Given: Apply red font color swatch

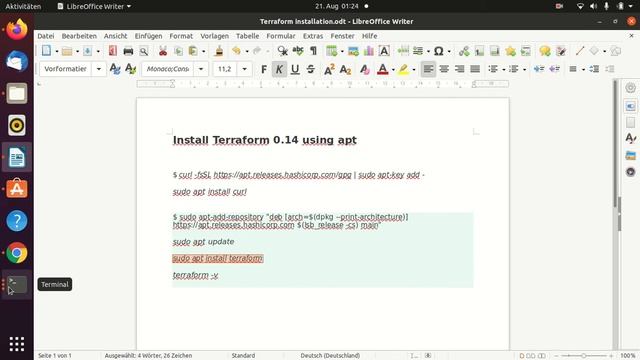Looking at the screenshot, I should 382,69.
